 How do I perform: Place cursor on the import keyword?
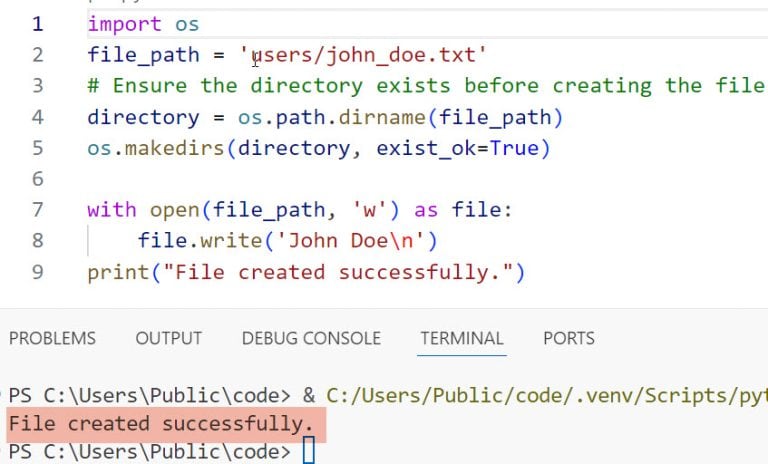point(124,24)
